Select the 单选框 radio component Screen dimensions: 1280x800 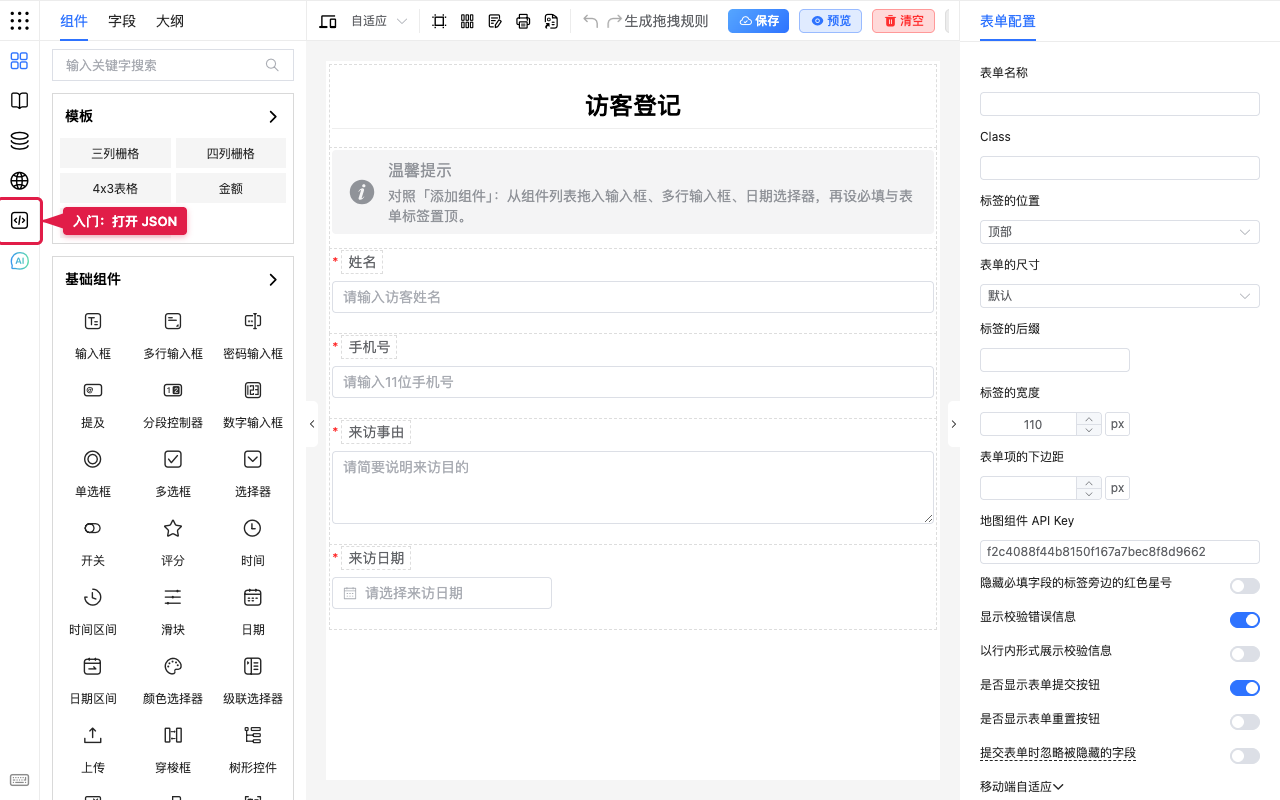pyautogui.click(x=93, y=473)
